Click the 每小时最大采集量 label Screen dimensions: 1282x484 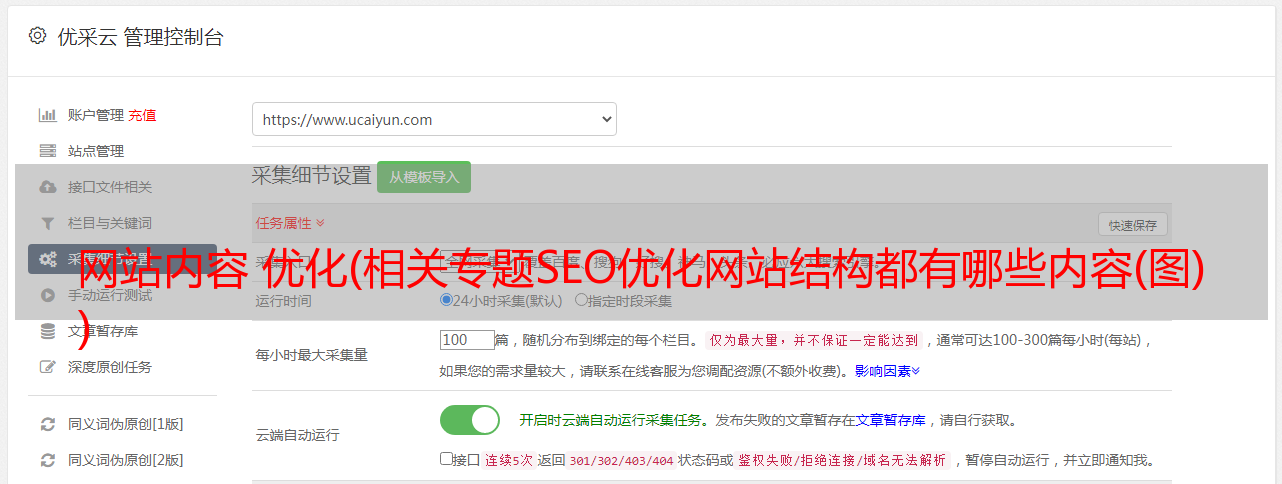[312, 355]
